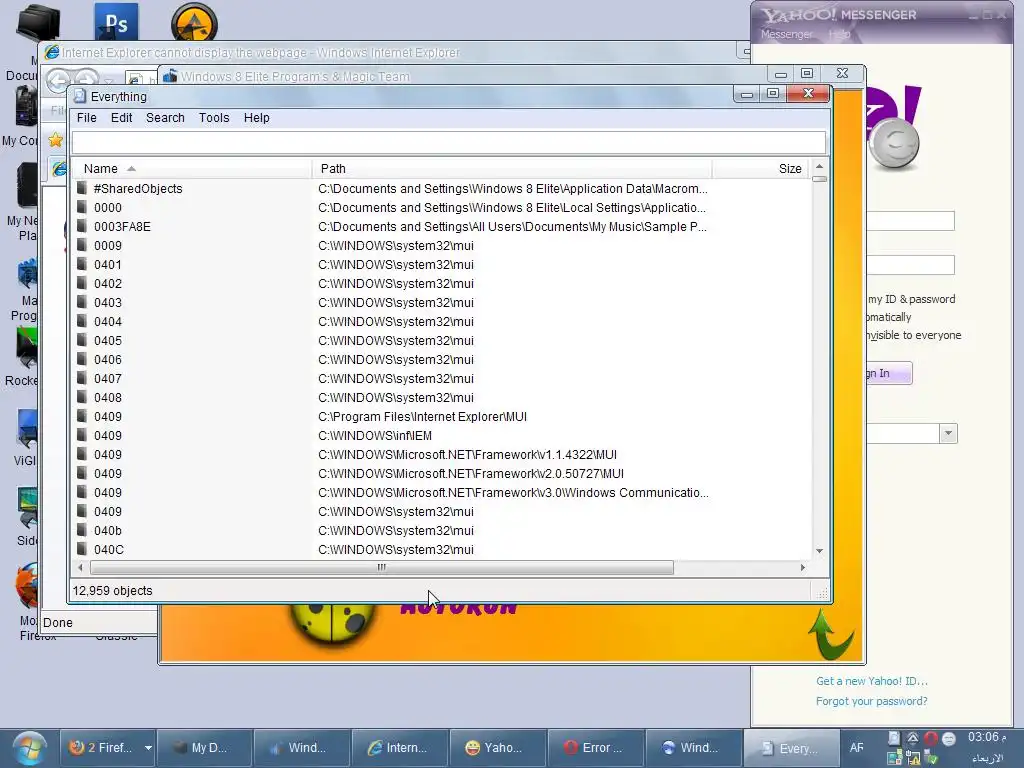Click the grey smiley Yahoo tray icon
Screen dimensions: 1024x768
[x=949, y=739]
